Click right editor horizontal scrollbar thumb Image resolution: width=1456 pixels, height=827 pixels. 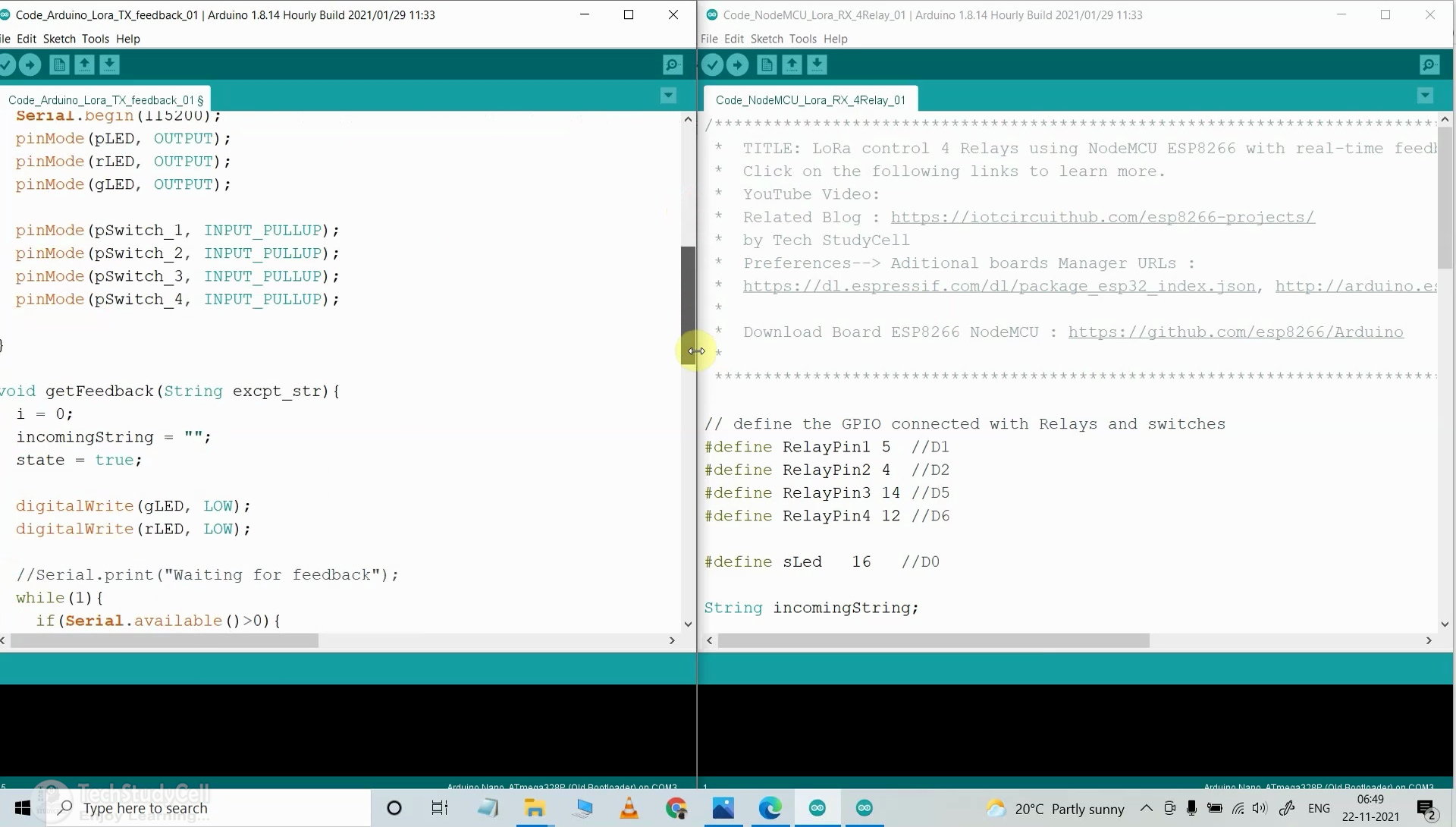tap(933, 641)
